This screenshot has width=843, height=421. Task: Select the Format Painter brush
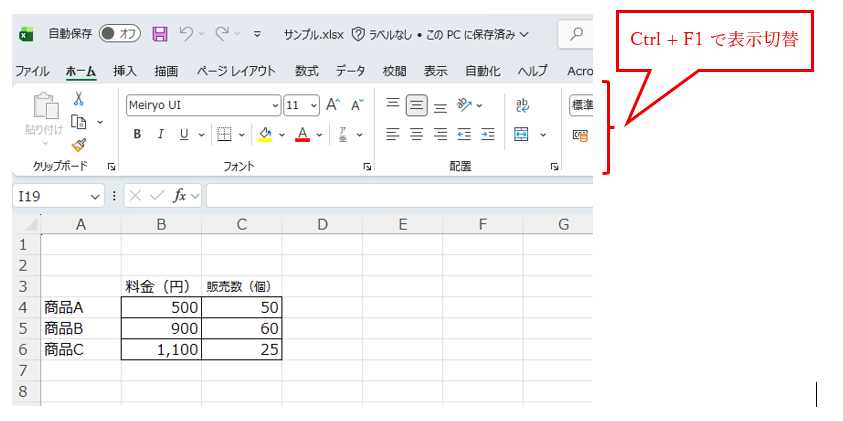(x=78, y=145)
